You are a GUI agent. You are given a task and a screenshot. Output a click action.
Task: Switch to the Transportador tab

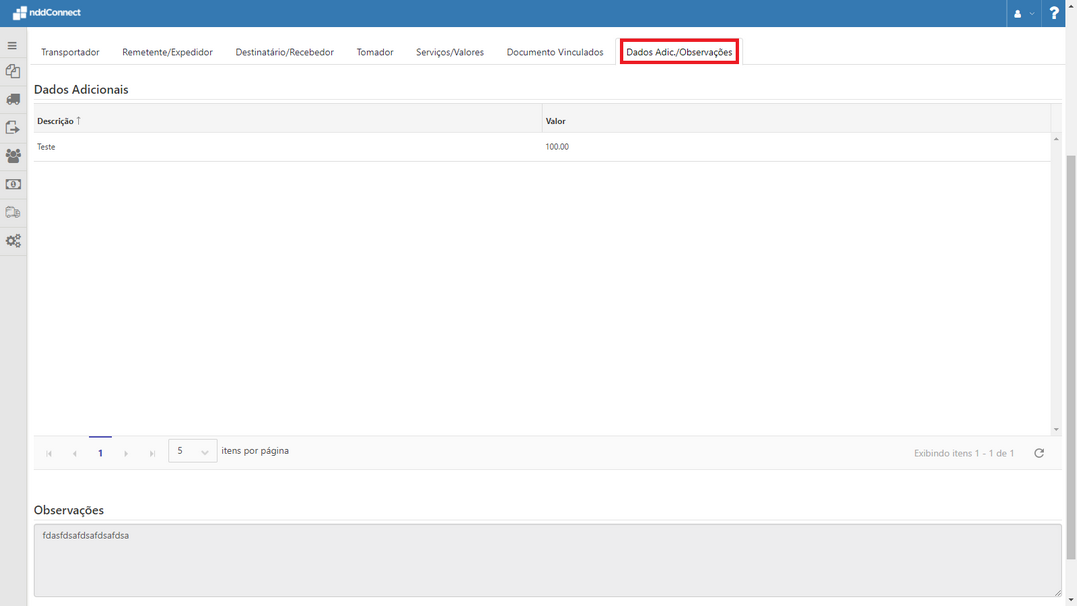(x=70, y=51)
